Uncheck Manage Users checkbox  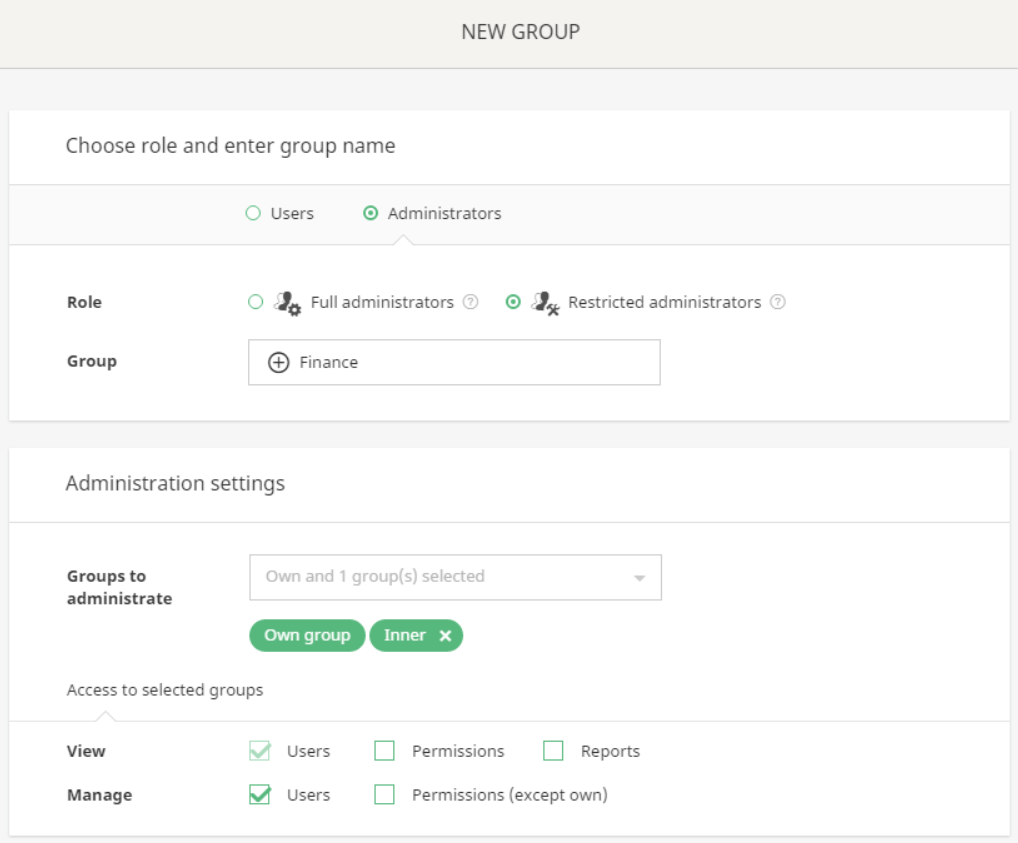(260, 795)
